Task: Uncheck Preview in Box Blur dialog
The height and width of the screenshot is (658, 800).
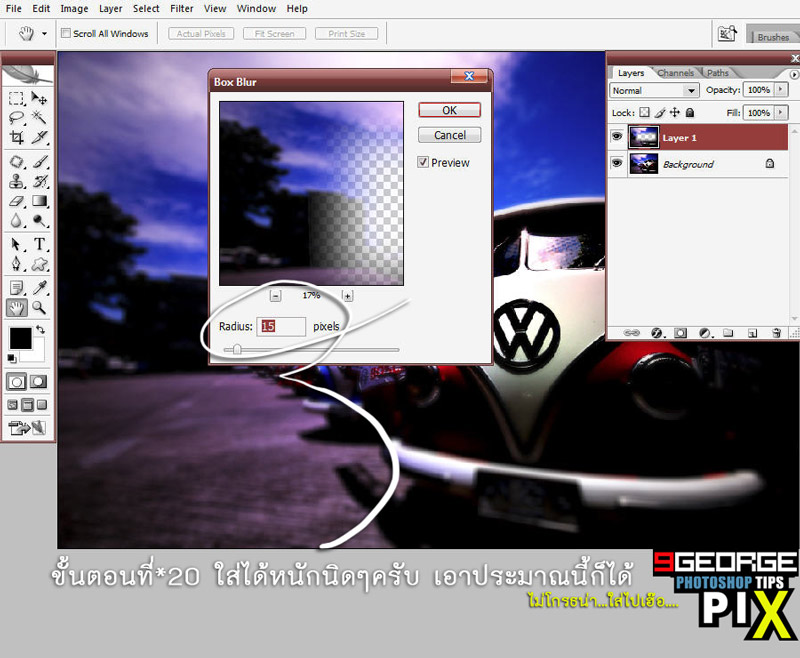Action: (423, 162)
